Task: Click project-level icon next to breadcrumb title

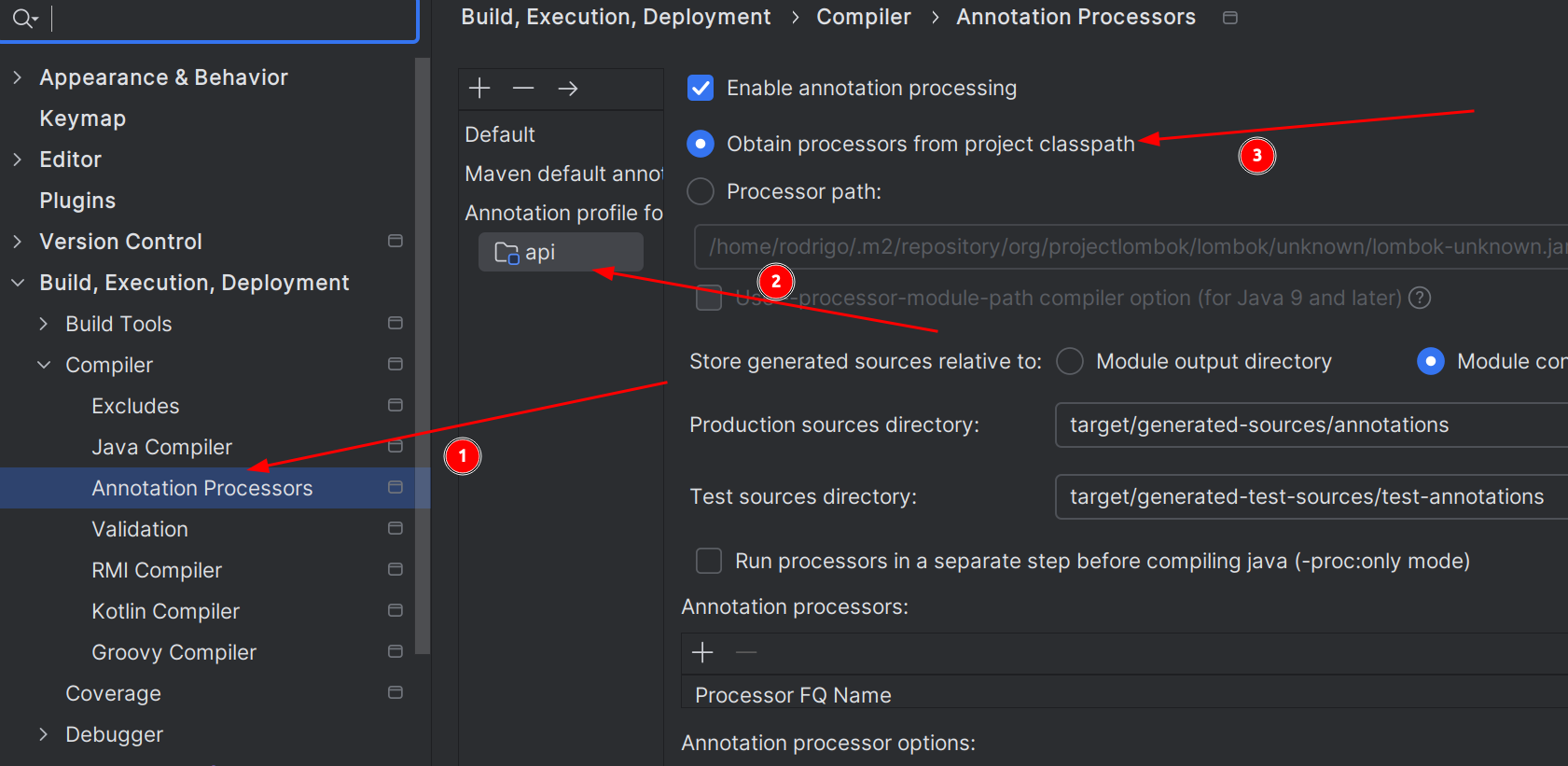Action: click(x=1230, y=18)
